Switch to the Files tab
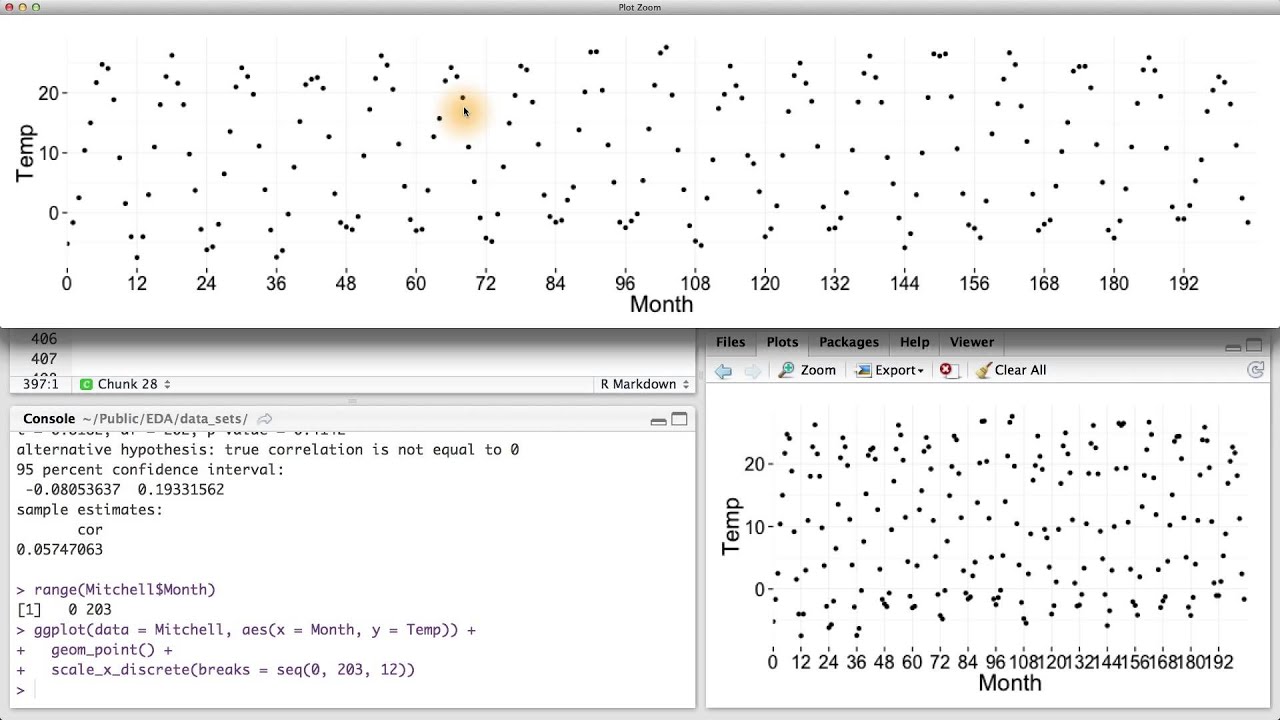Screen dimensions: 1280x720 (x=730, y=342)
